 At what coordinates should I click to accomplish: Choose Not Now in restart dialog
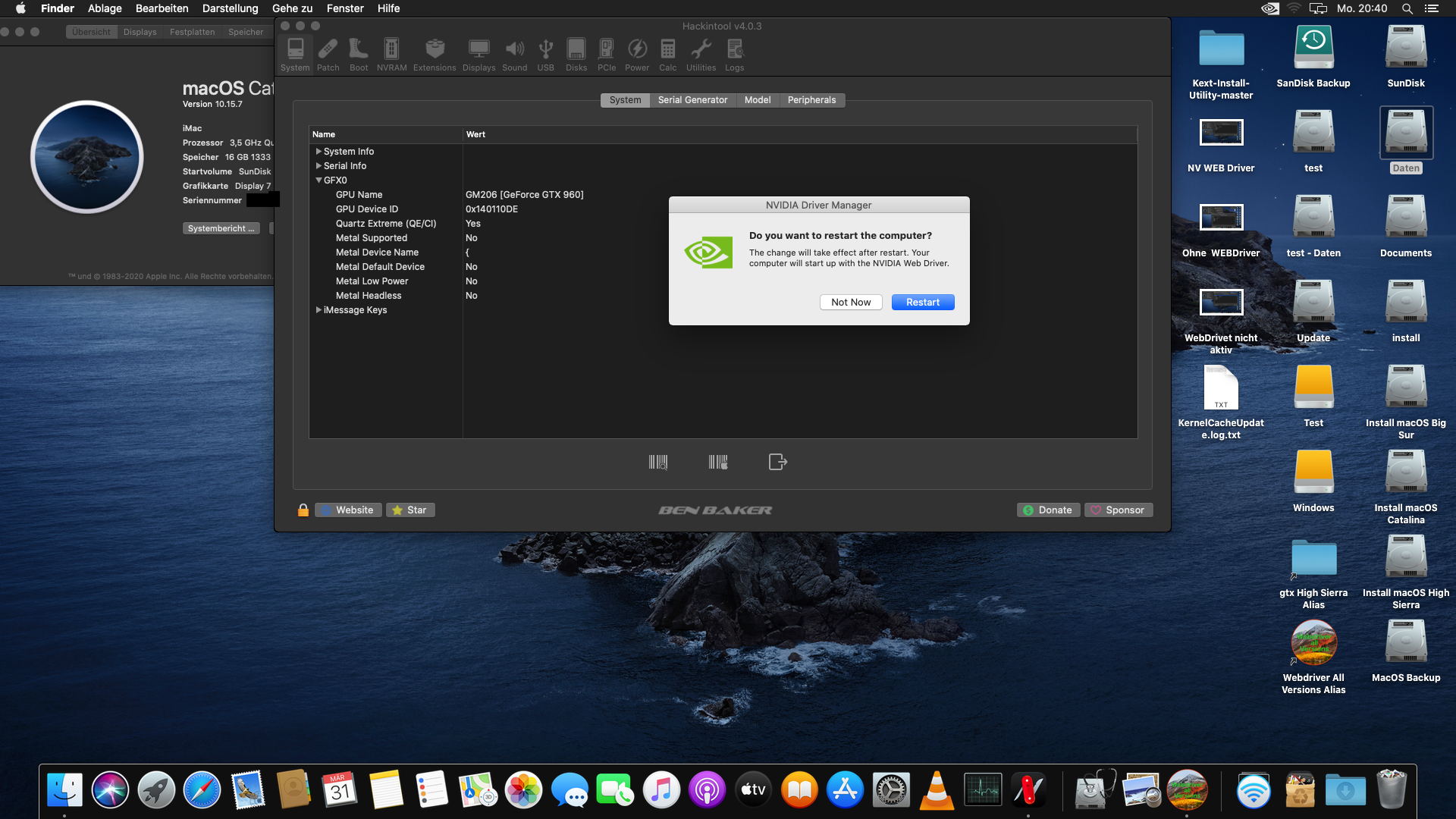[x=851, y=302]
